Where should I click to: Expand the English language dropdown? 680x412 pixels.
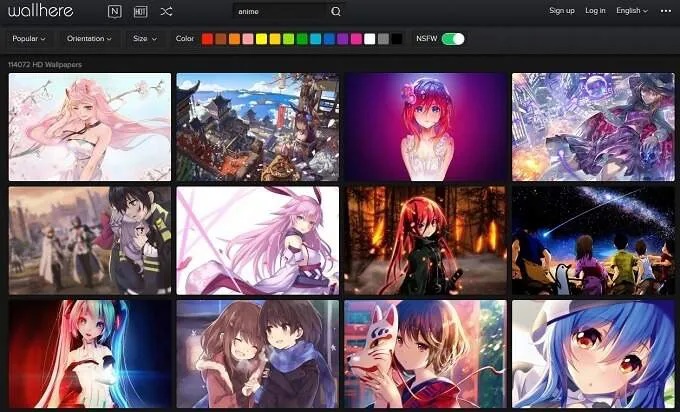(x=632, y=11)
